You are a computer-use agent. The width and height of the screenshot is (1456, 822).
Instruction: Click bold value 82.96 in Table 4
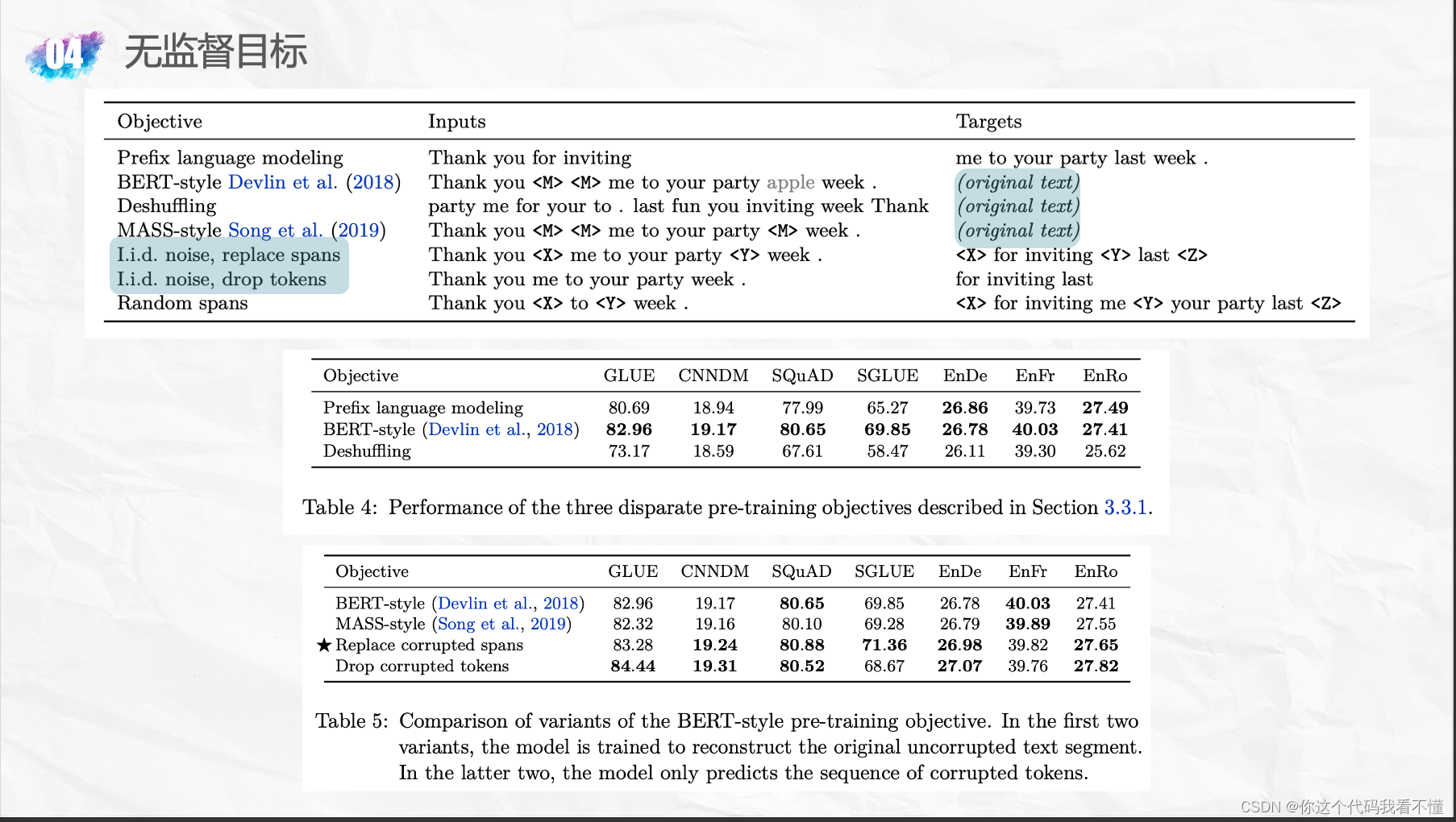pyautogui.click(x=629, y=430)
